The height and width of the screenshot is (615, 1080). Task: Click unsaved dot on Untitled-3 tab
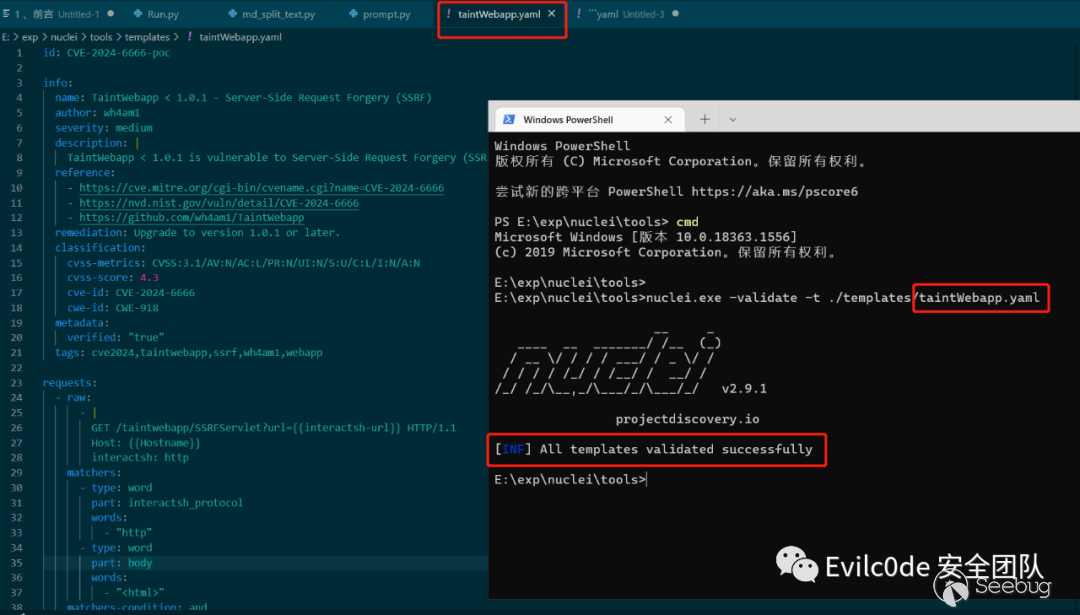[675, 14]
